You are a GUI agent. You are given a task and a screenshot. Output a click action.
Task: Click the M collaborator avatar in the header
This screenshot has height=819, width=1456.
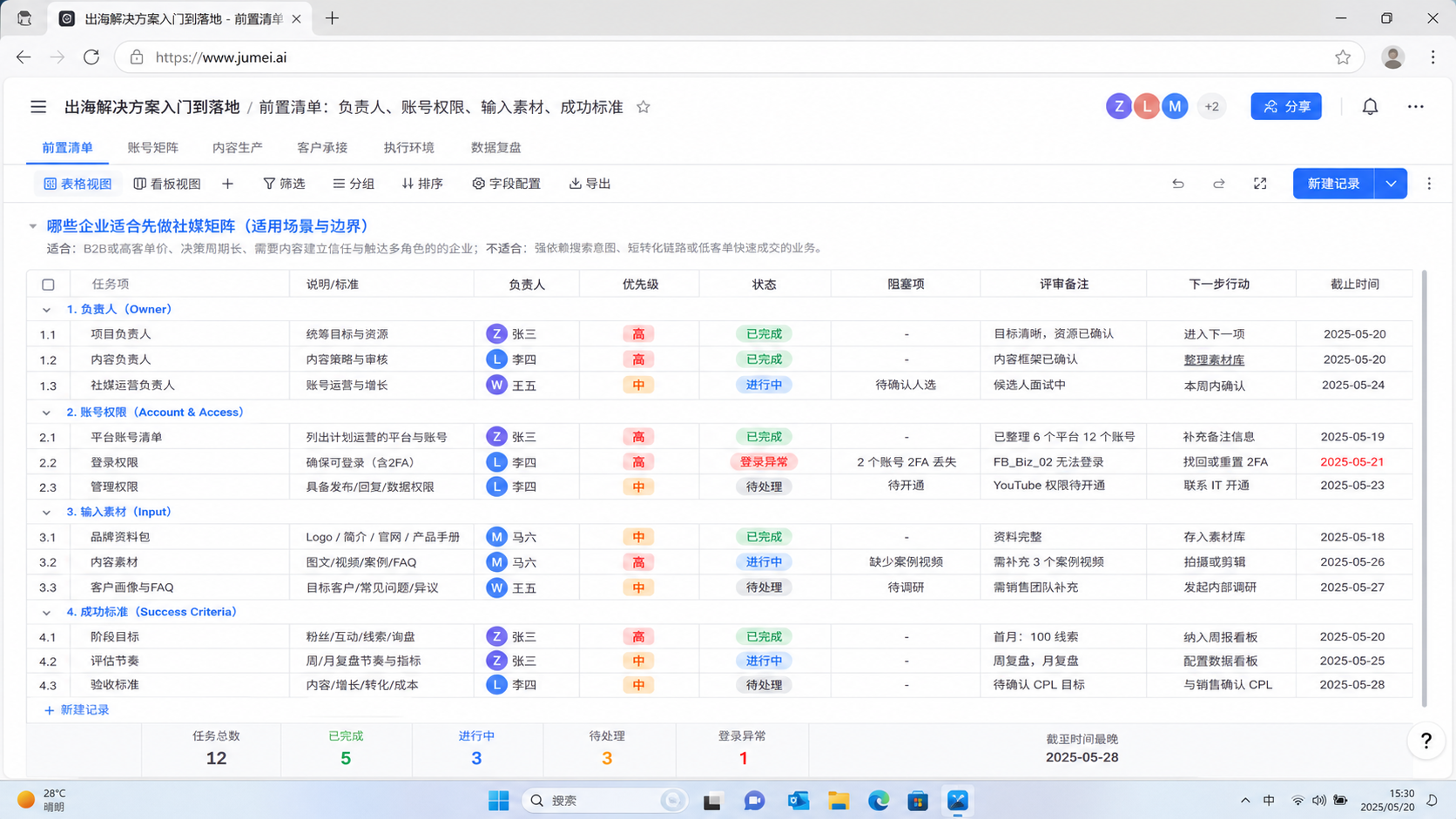point(1175,106)
